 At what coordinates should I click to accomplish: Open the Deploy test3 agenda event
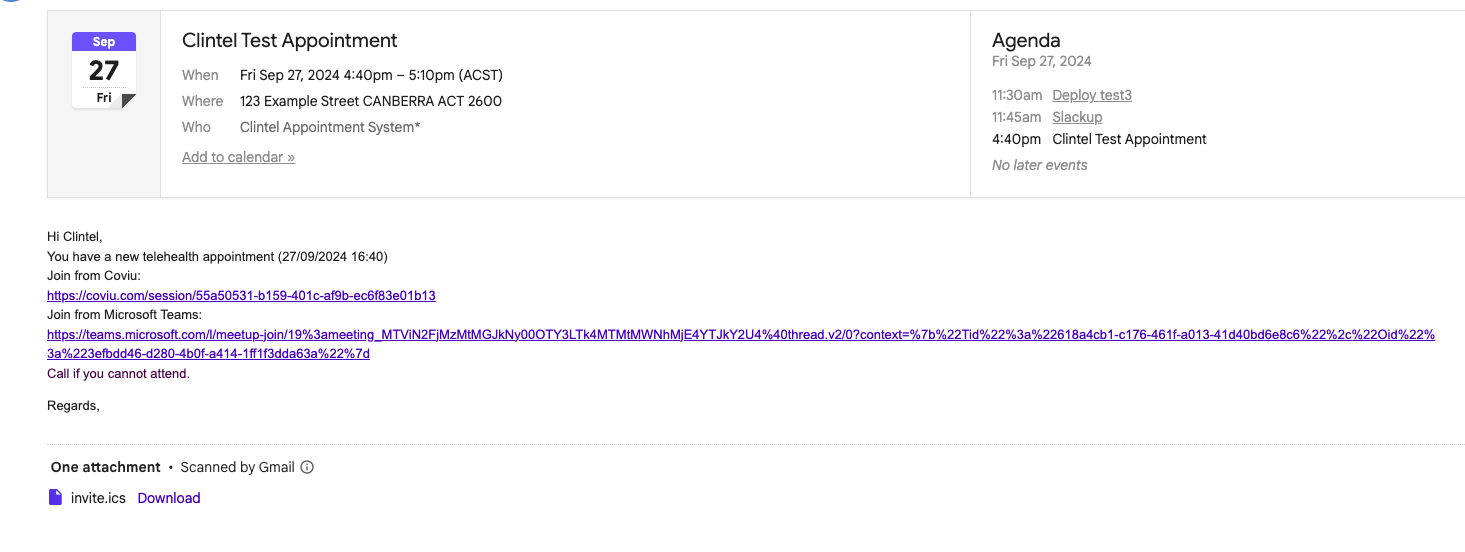1092,95
